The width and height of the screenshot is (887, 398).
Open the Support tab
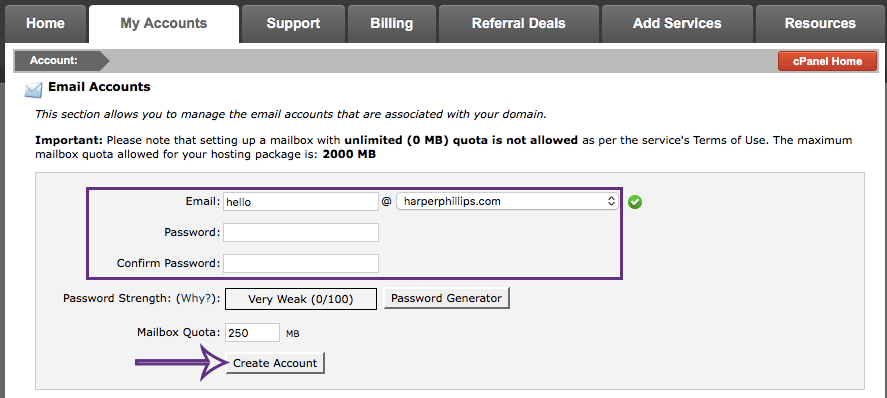[293, 24]
